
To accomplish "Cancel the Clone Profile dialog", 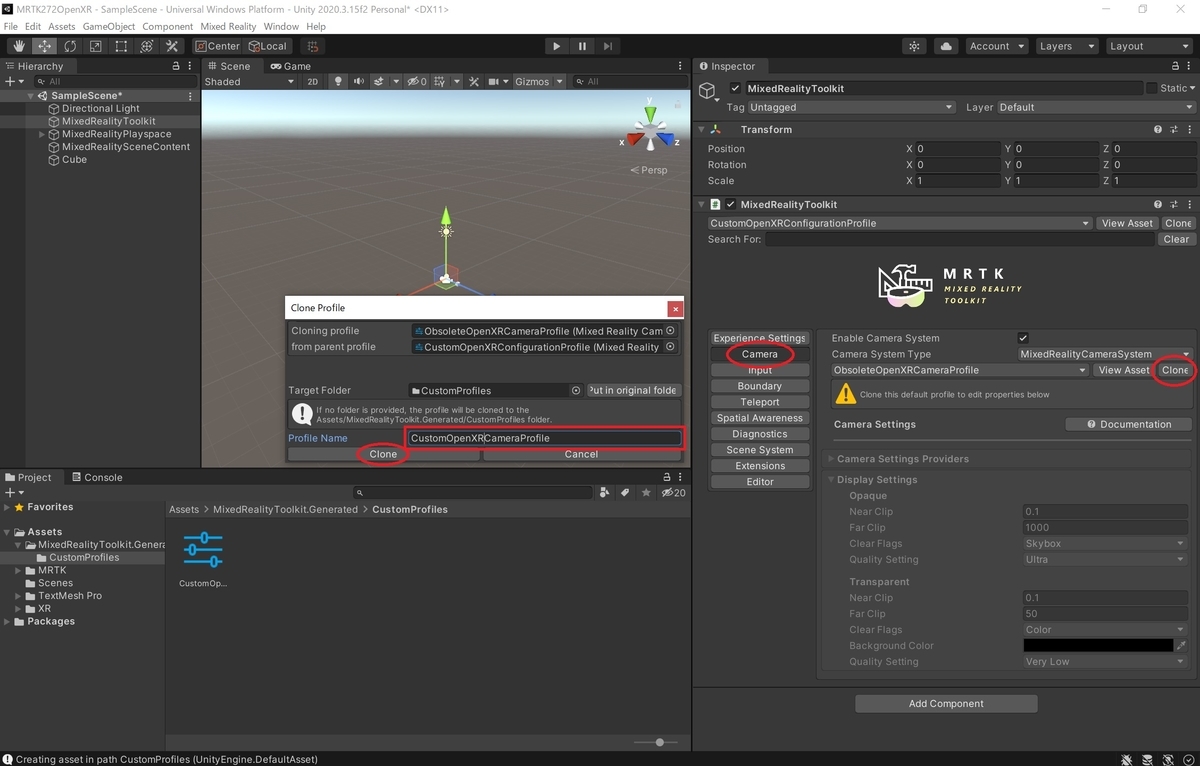I will coord(581,454).
